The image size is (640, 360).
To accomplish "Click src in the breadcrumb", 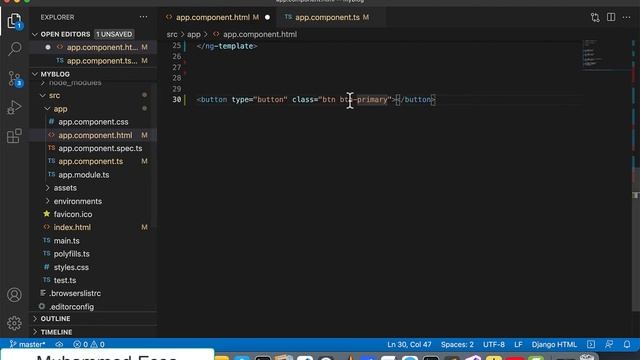I will 172,34.
